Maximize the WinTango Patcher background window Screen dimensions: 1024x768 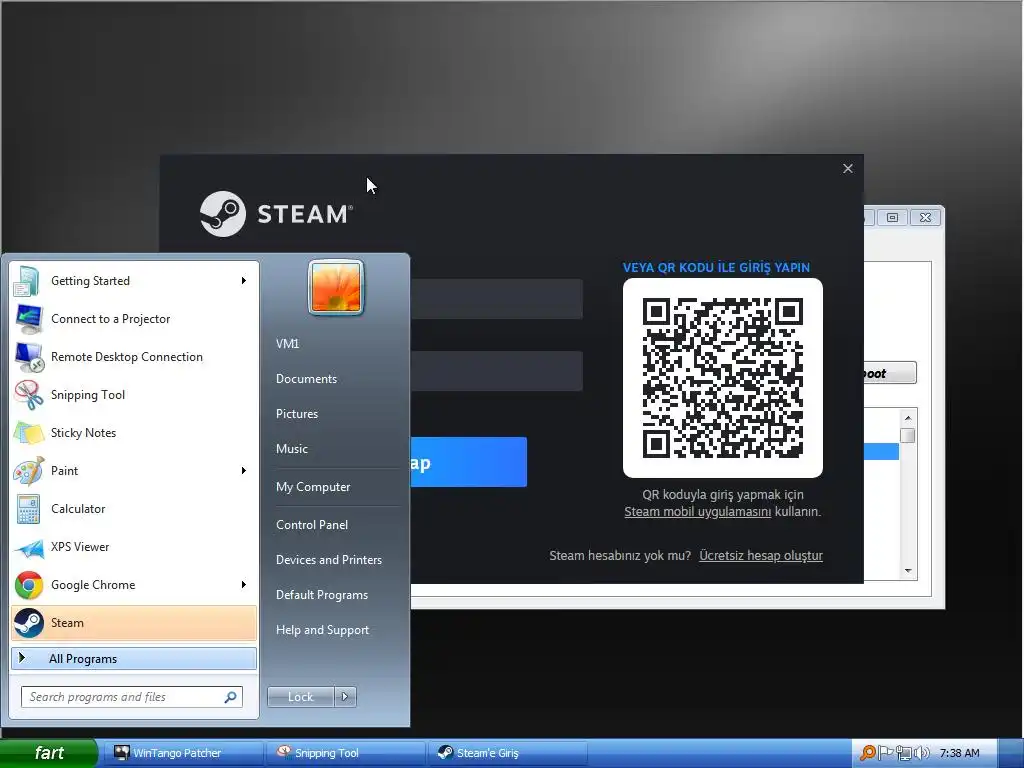click(893, 217)
